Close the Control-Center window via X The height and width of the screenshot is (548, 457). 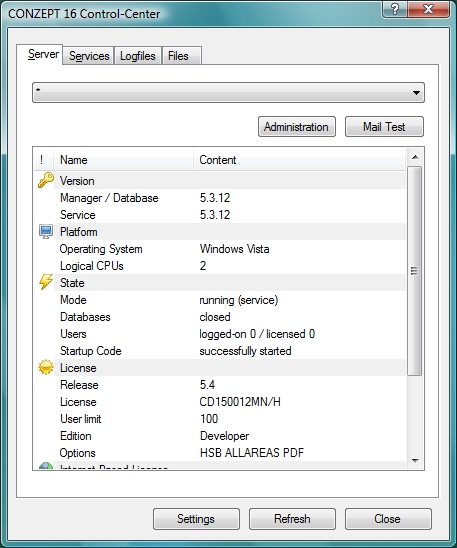coord(429,9)
